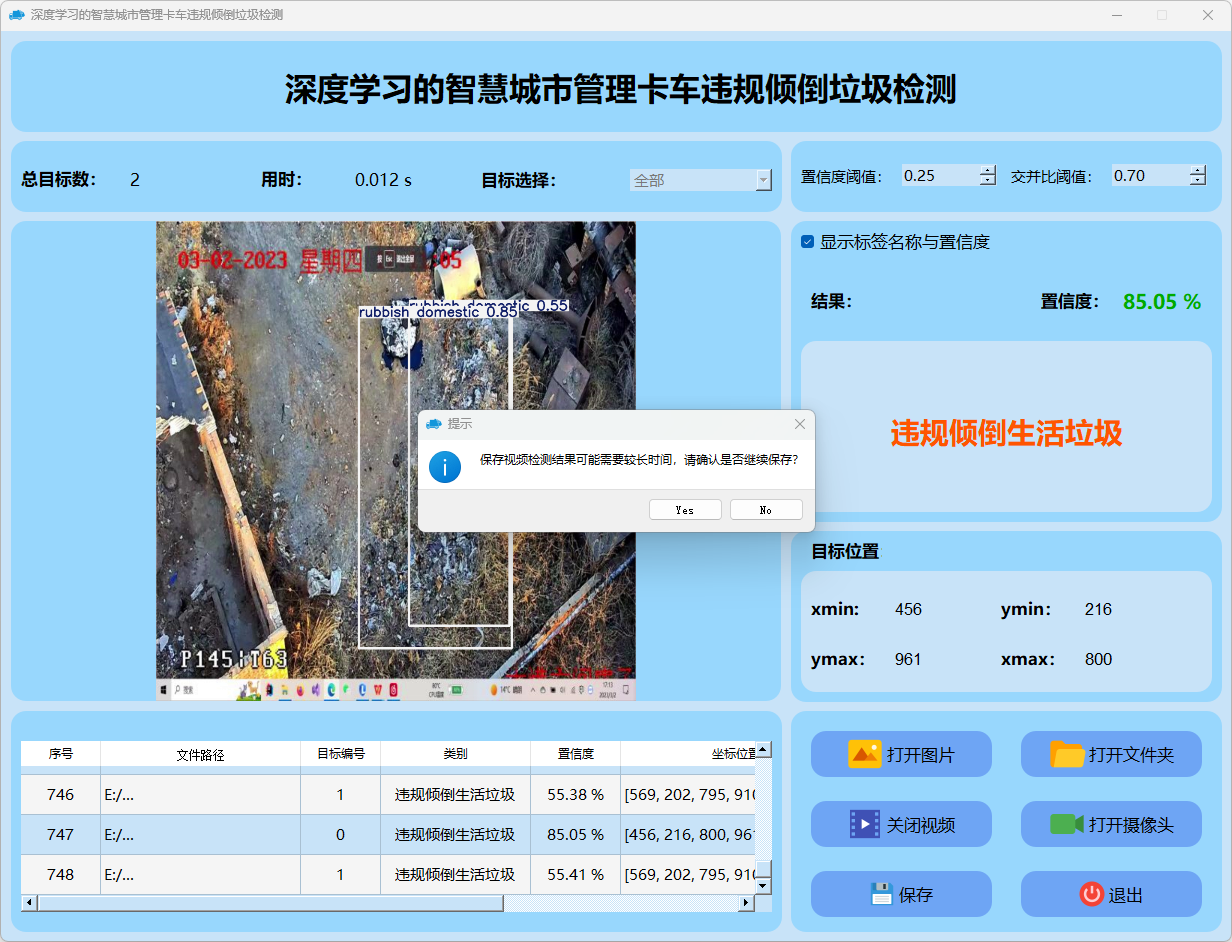Click the confidence threshold input field
Viewport: 1232px width, 942px height.
point(938,176)
